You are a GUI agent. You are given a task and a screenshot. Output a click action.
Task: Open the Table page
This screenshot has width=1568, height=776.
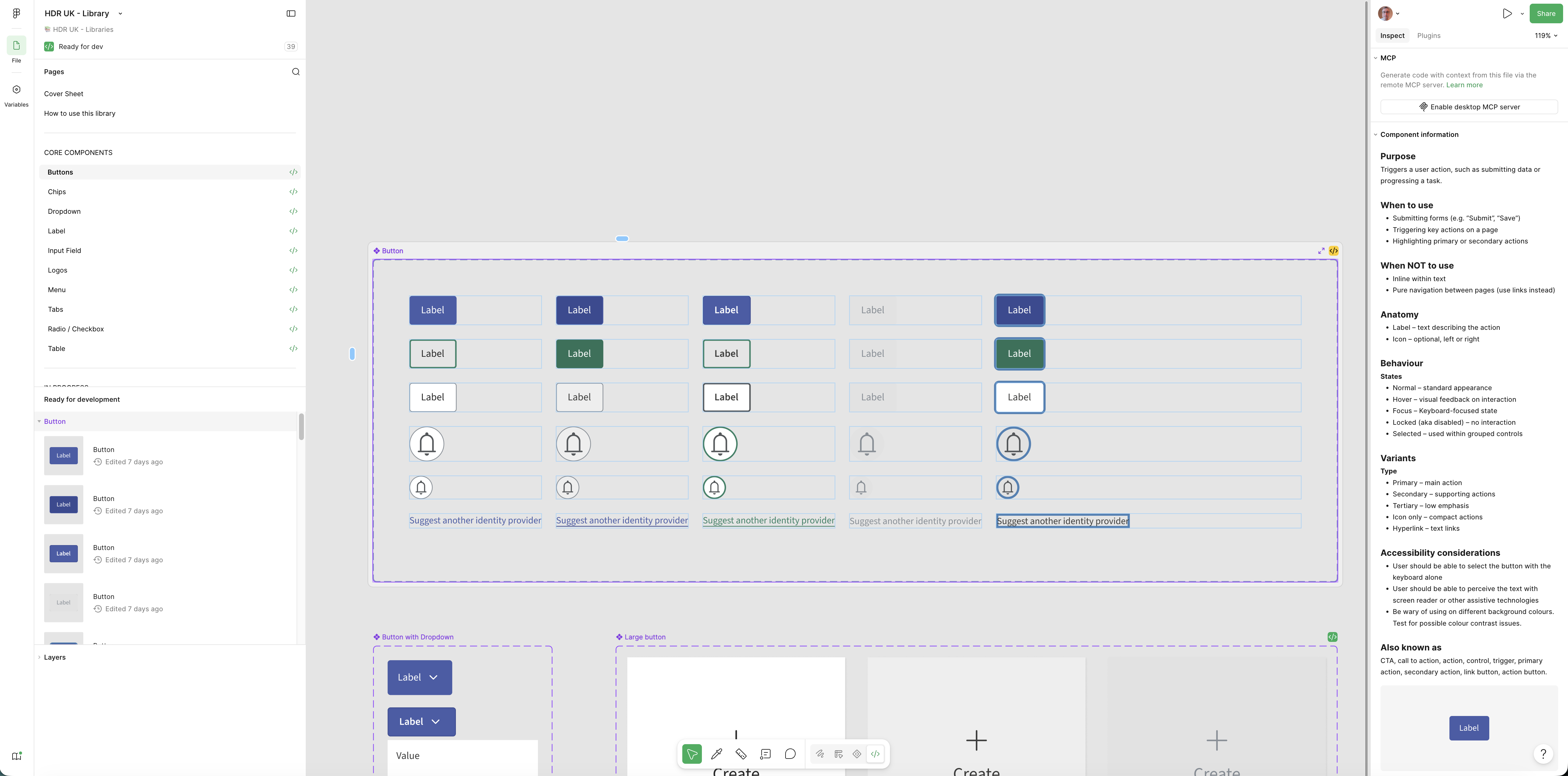point(170,349)
